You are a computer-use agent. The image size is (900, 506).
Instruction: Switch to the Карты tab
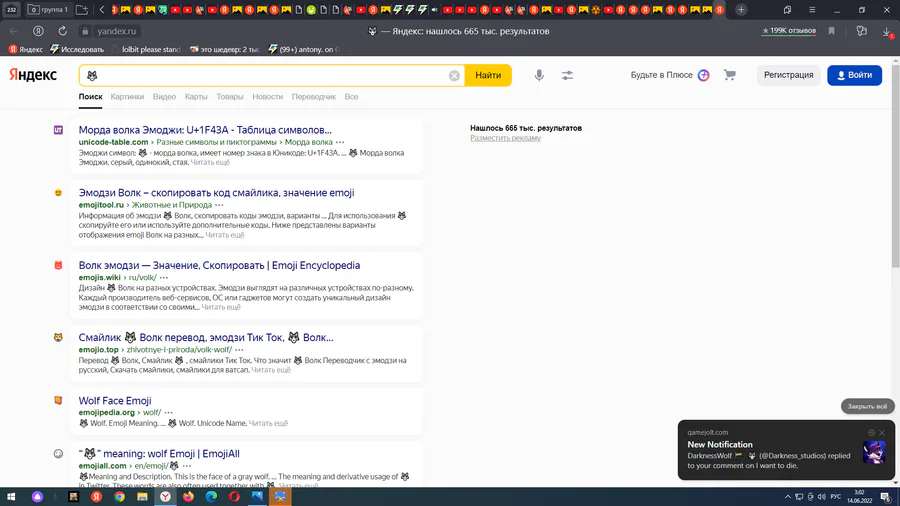[196, 97]
